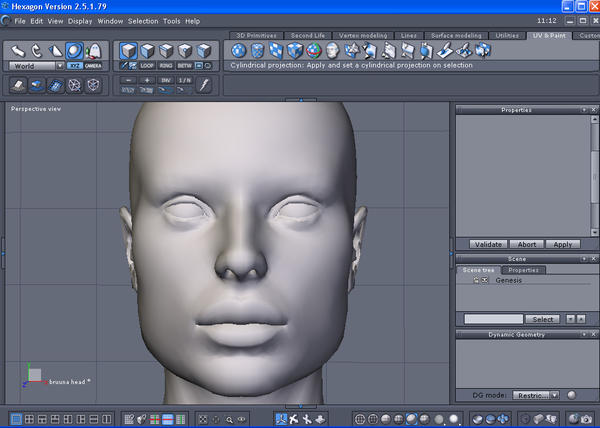The width and height of the screenshot is (600, 428).
Task: Activate the universal manipulator sphere tool
Action: point(74,50)
